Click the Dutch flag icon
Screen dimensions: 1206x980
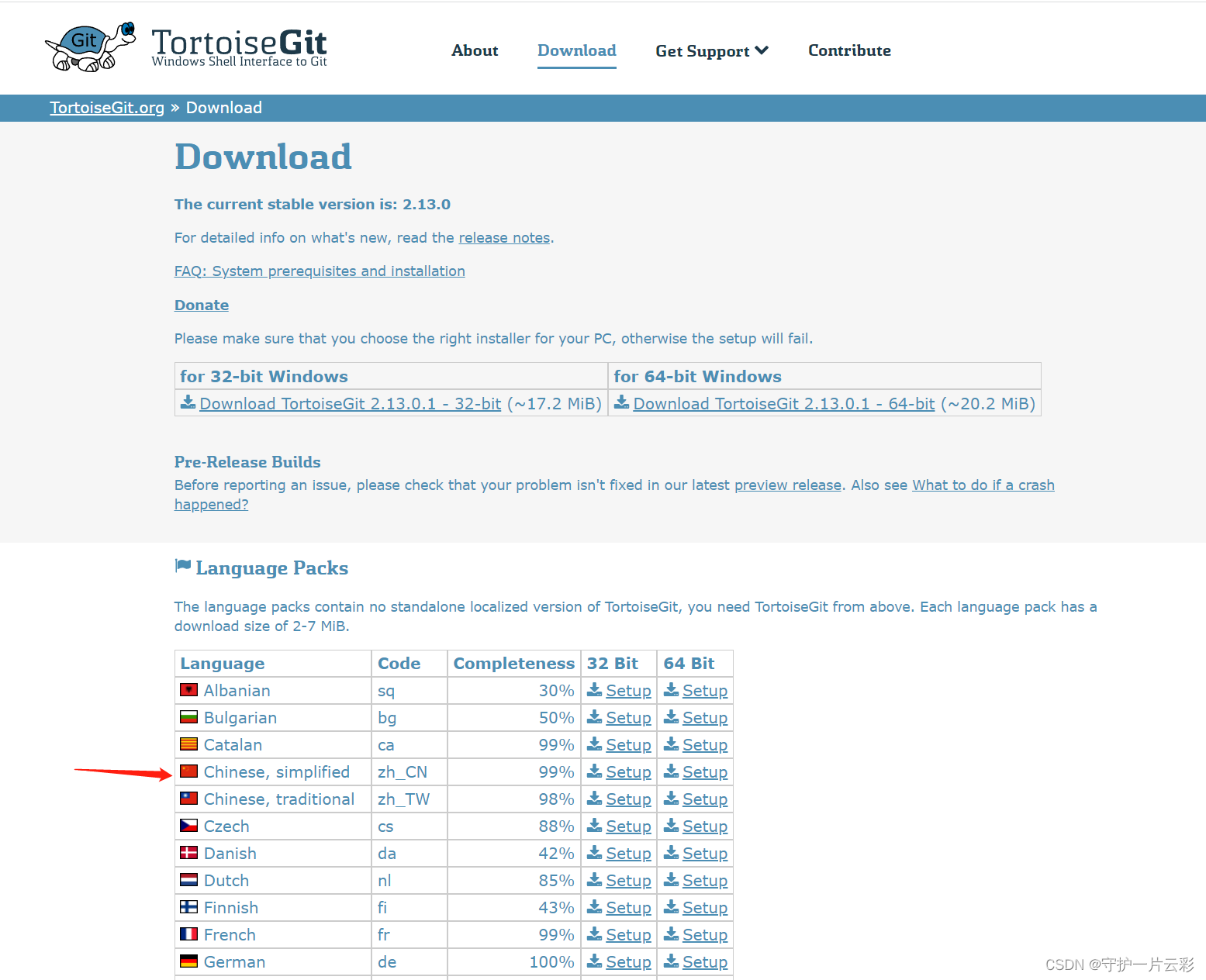[188, 879]
